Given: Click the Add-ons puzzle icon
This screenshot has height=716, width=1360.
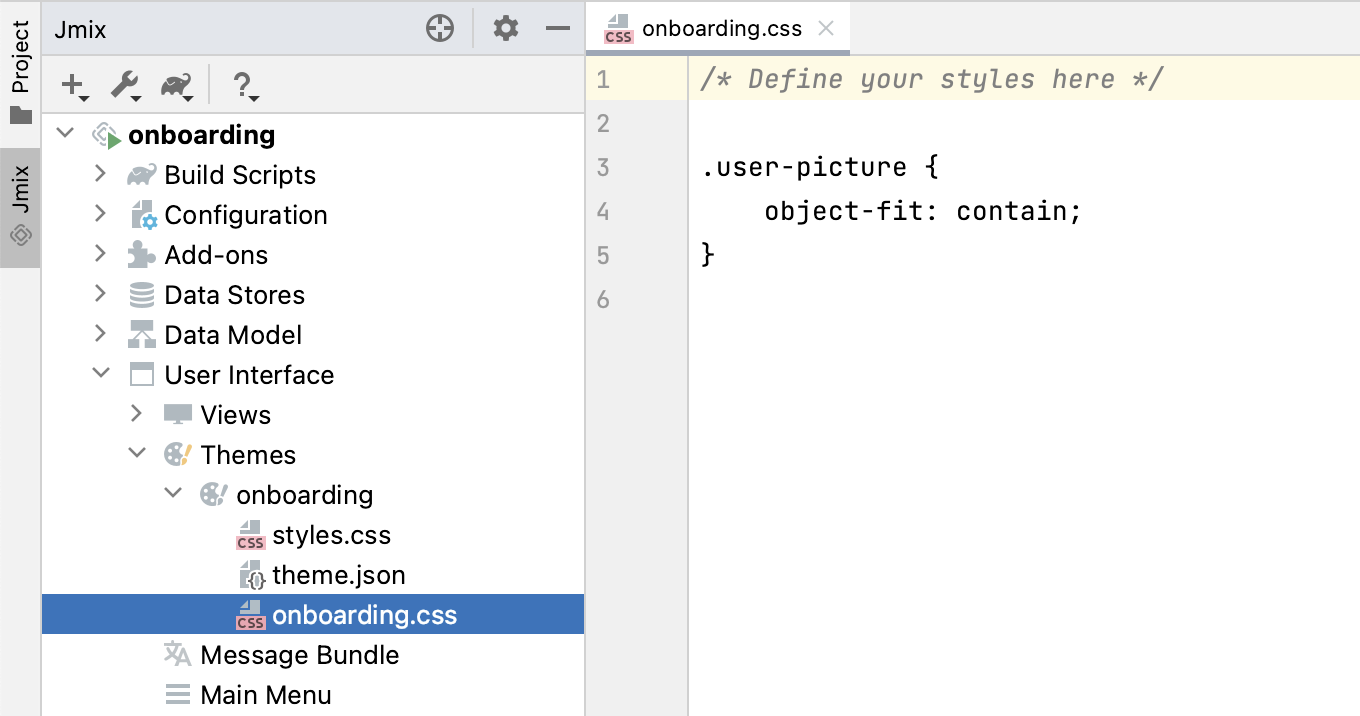Looking at the screenshot, I should pyautogui.click(x=142, y=255).
